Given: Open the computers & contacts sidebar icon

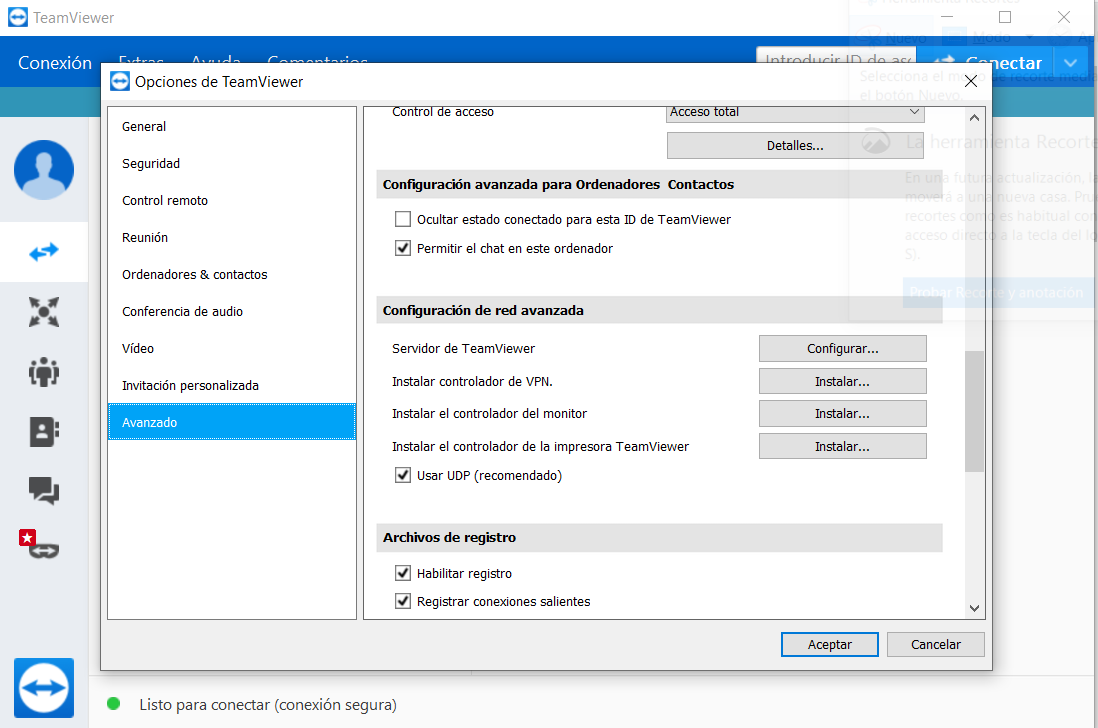Looking at the screenshot, I should (x=44, y=431).
